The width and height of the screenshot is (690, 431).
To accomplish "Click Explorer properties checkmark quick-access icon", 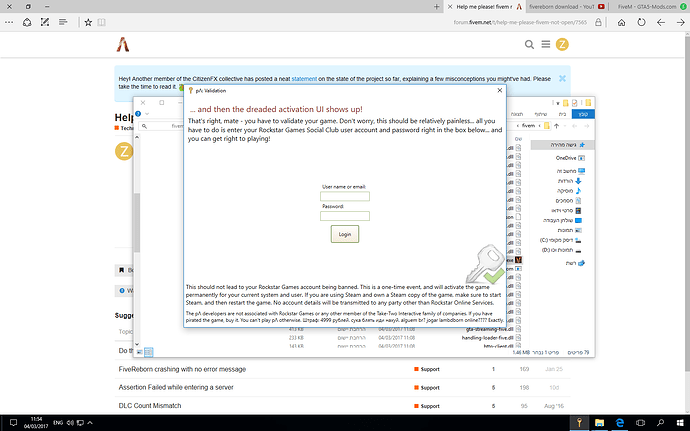I will pos(574,103).
